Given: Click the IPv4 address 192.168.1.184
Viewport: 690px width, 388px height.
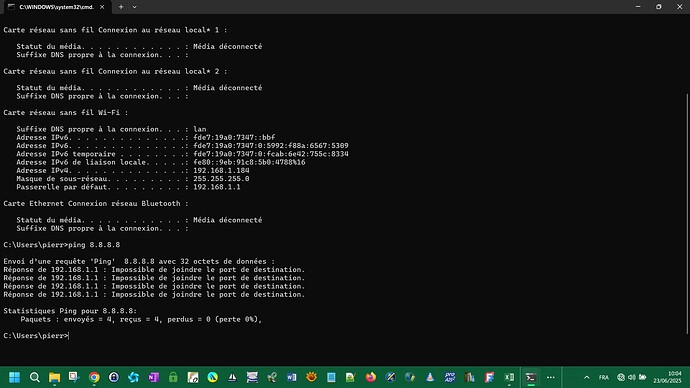Looking at the screenshot, I should pyautogui.click(x=221, y=170).
